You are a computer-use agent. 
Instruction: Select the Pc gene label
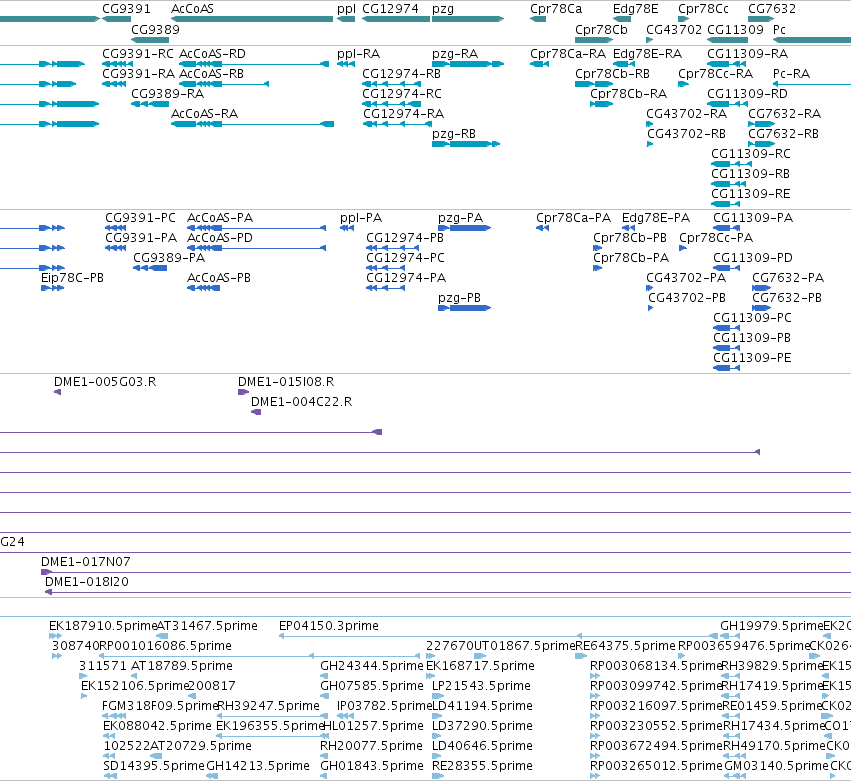pos(779,29)
